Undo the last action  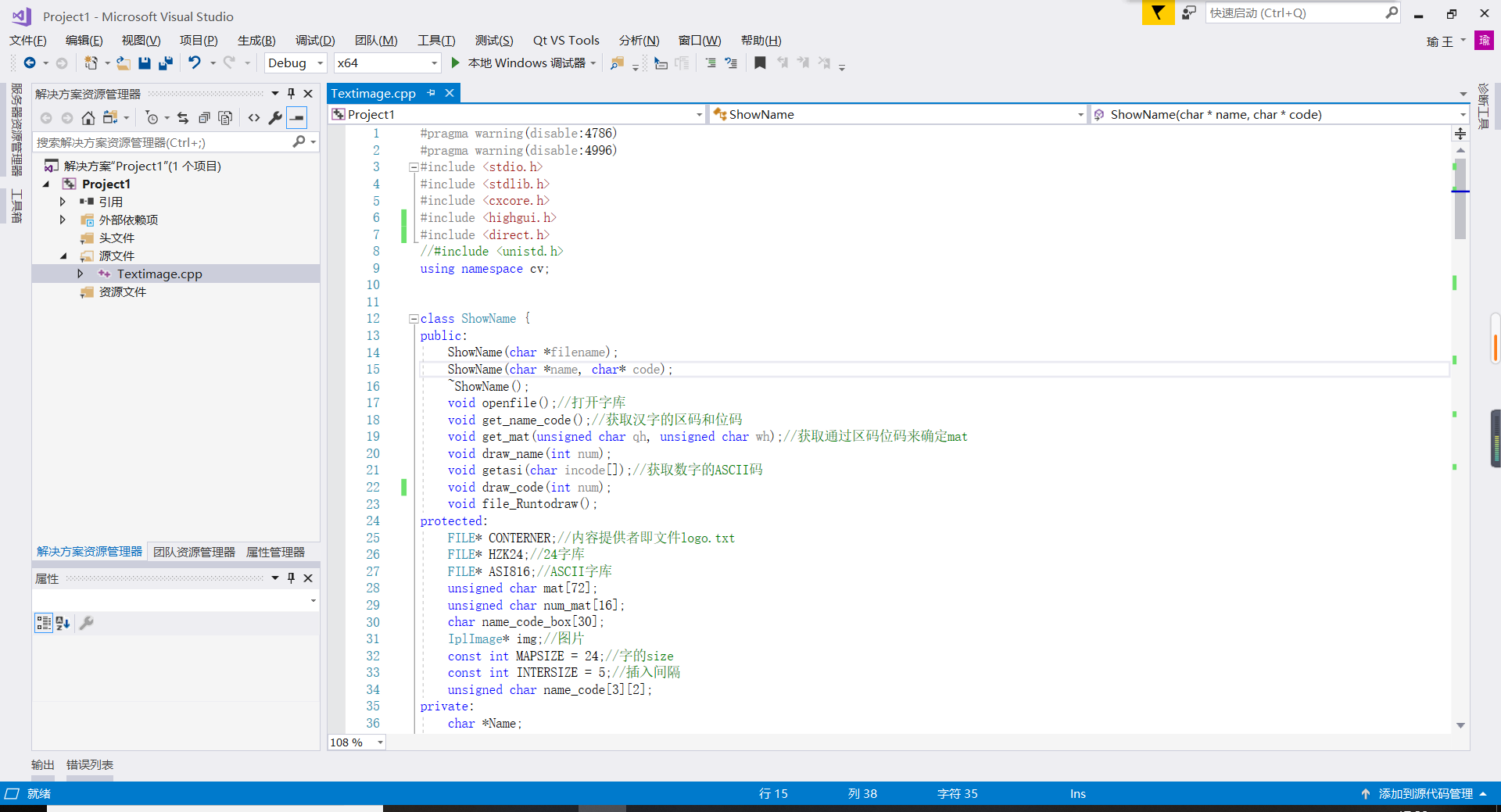point(195,63)
